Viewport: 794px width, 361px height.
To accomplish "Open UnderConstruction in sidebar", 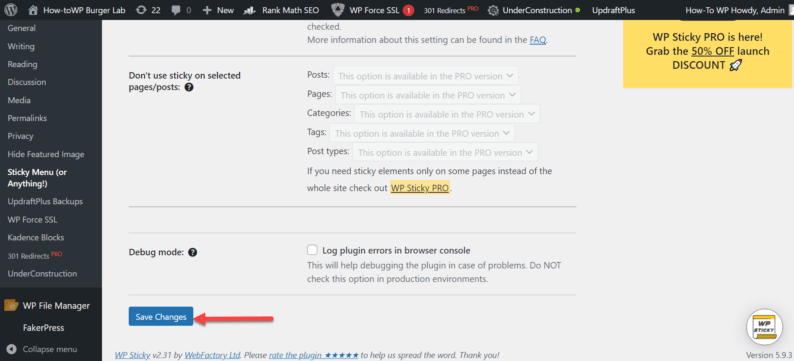I will click(x=42, y=273).
